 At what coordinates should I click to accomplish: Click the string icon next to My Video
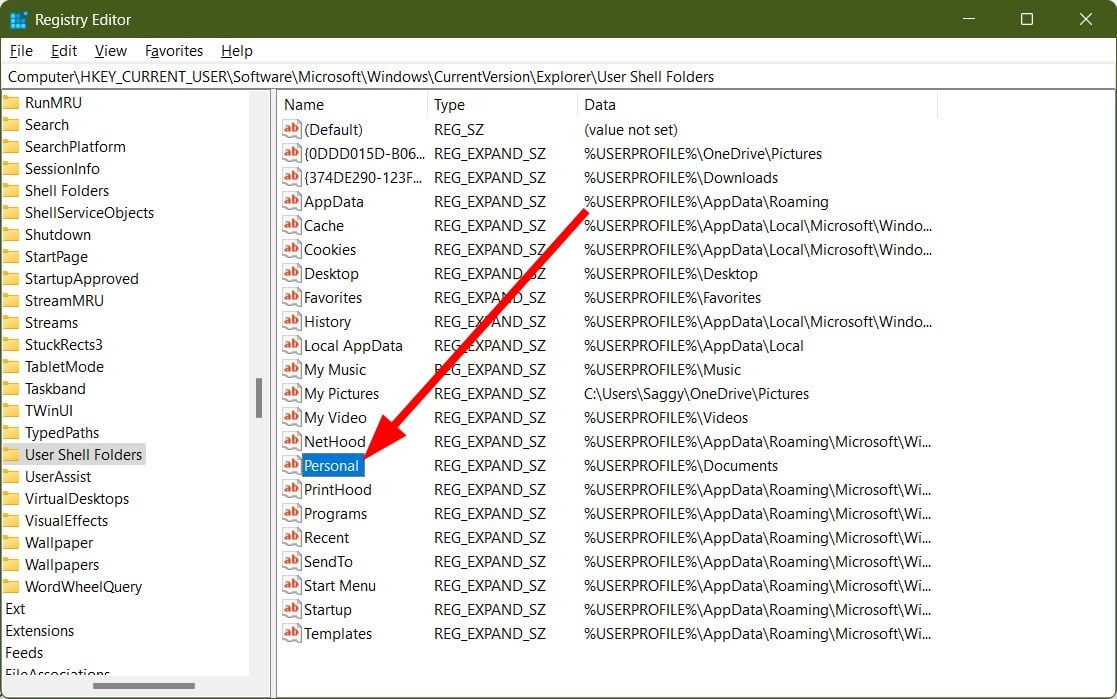pyautogui.click(x=291, y=417)
